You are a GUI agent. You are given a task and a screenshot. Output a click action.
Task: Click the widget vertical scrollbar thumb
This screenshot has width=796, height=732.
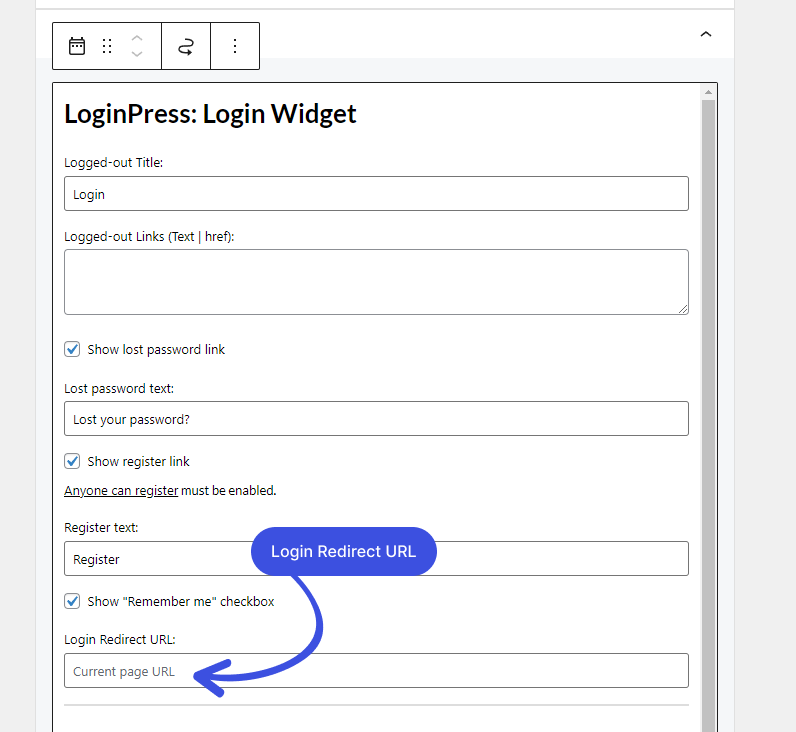[708, 415]
